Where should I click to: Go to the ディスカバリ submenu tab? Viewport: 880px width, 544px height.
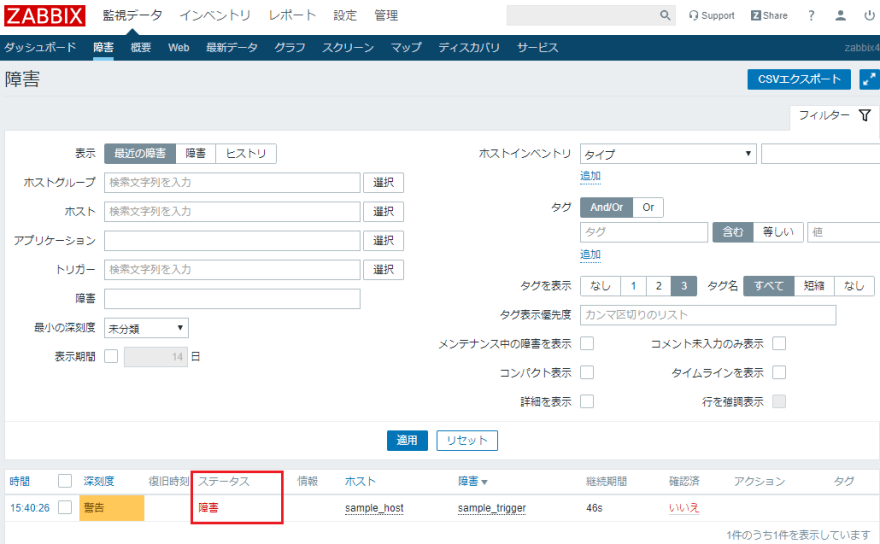click(469, 48)
